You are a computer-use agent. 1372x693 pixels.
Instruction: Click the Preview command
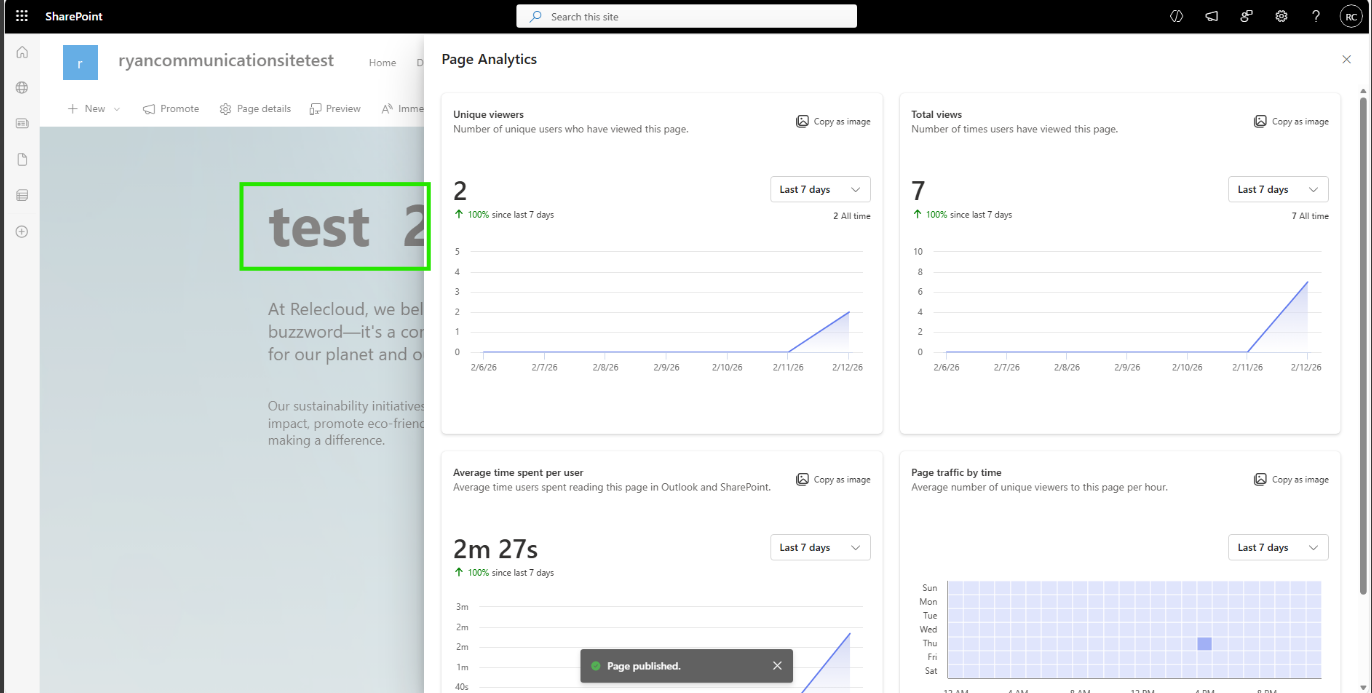(x=335, y=108)
